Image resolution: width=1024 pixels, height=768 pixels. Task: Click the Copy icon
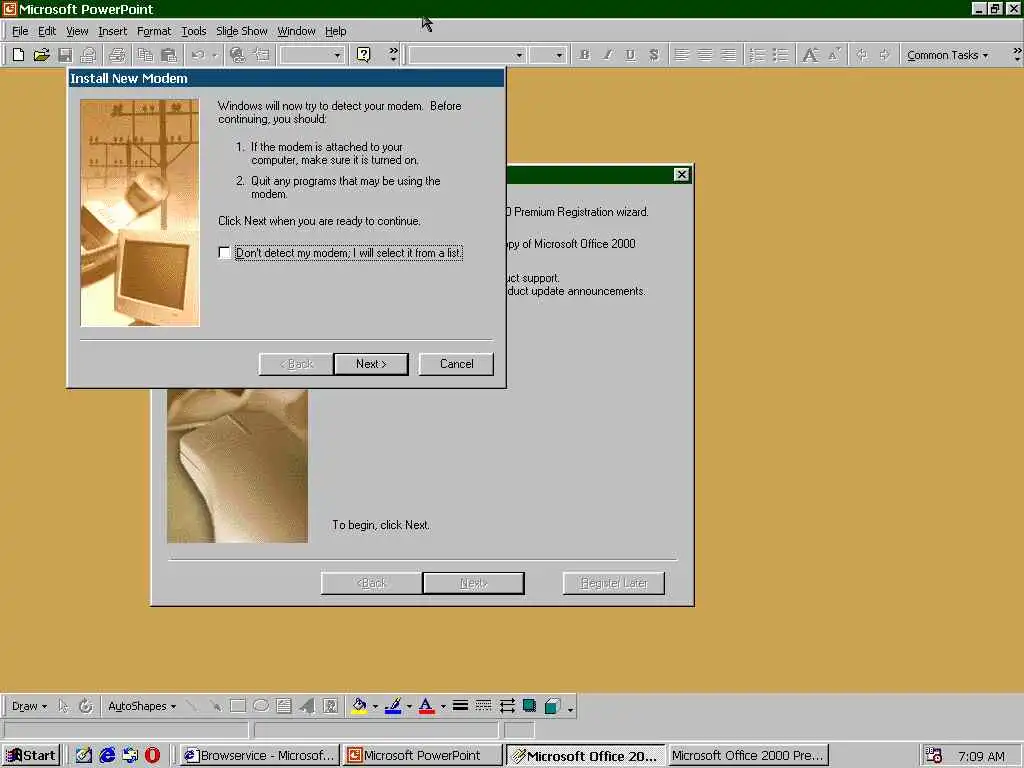(x=145, y=55)
